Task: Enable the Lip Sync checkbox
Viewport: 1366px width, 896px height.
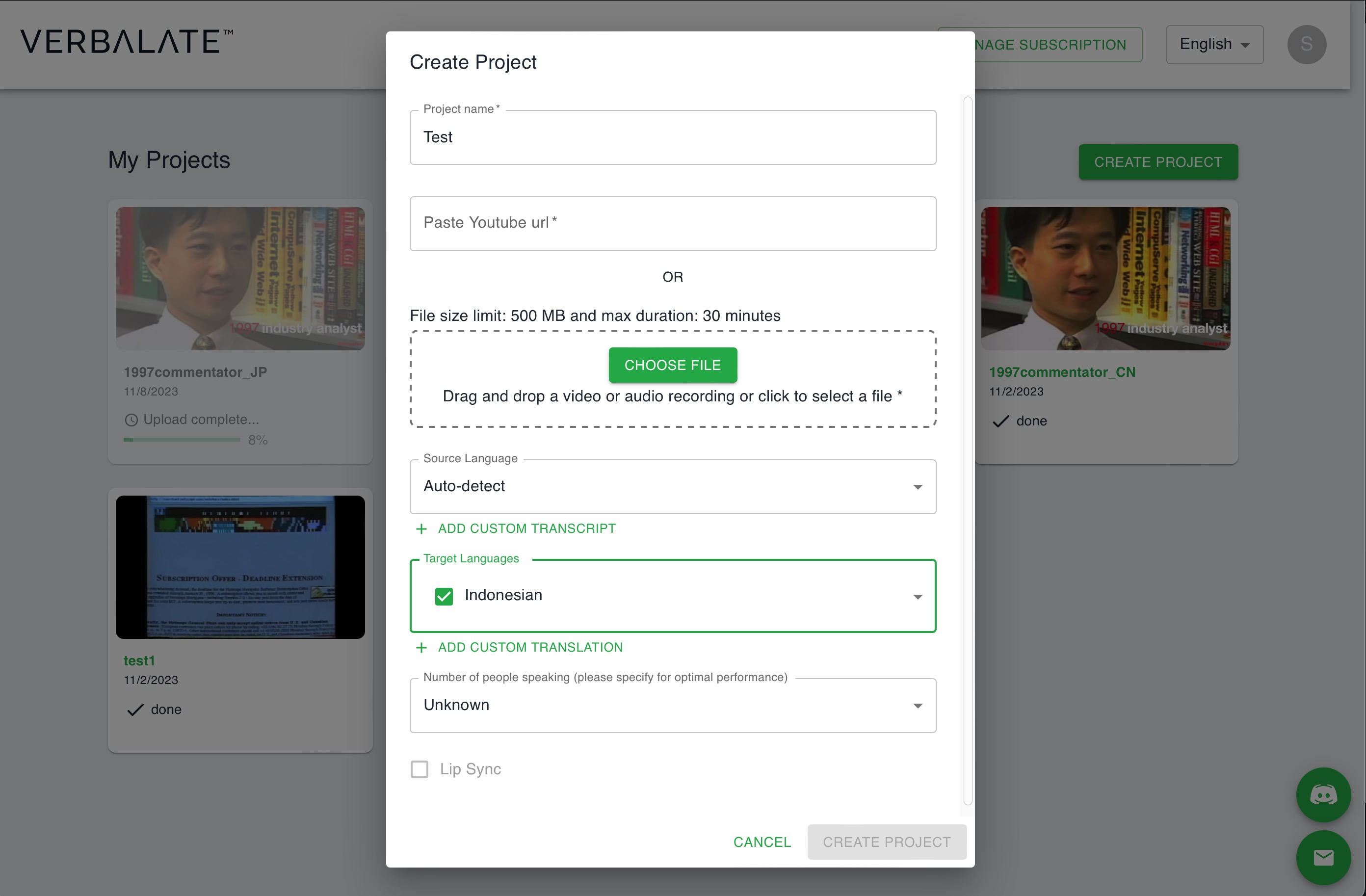Action: (x=420, y=769)
